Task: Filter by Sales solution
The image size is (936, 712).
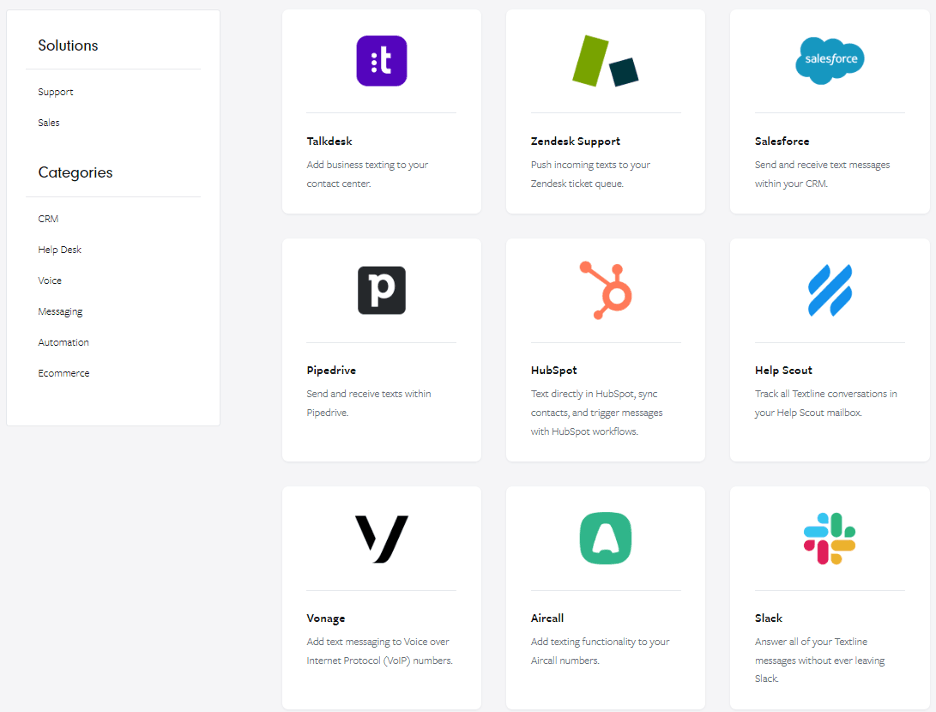Action: click(x=49, y=123)
